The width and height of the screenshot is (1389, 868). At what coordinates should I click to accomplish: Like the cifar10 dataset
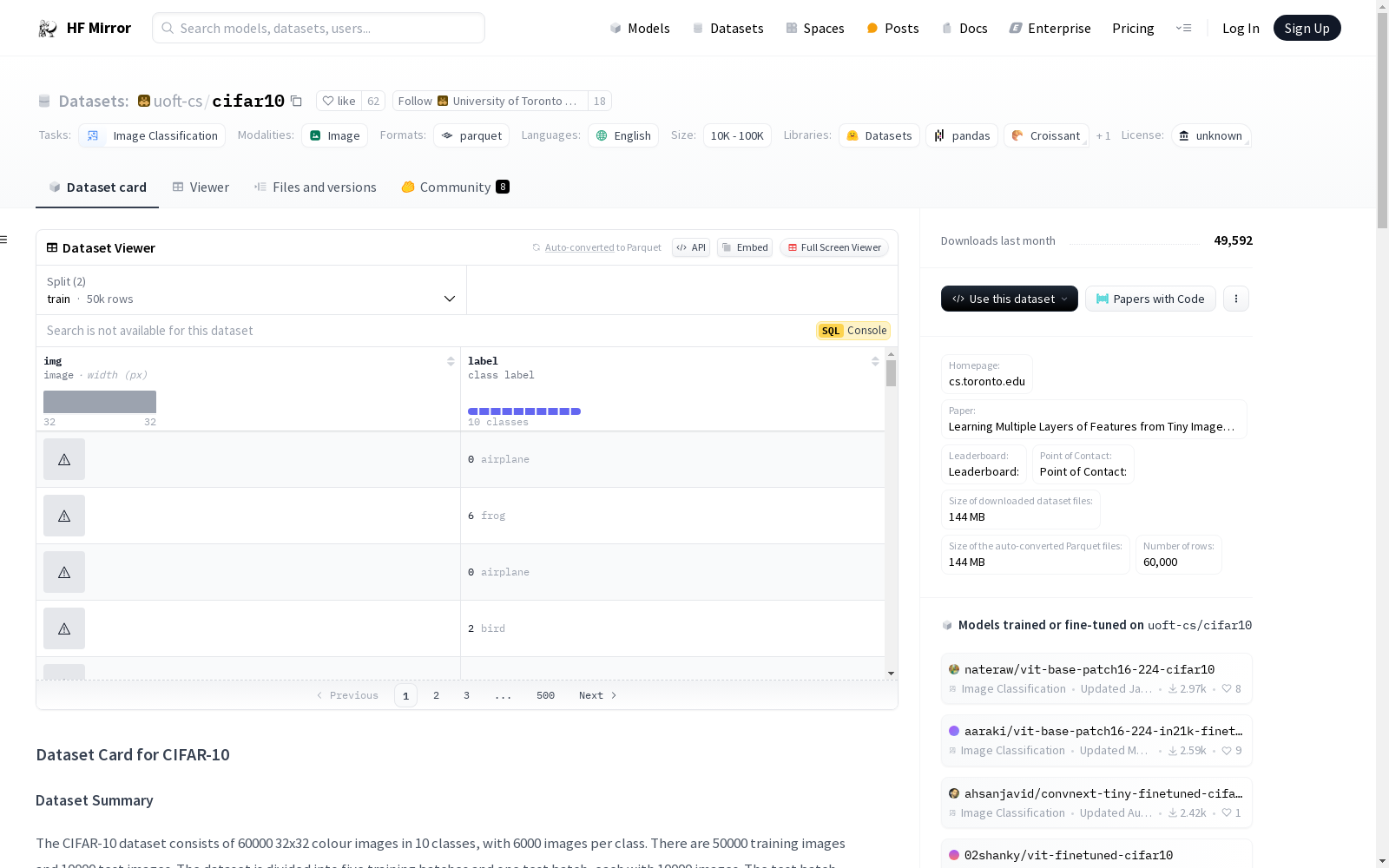(339, 102)
